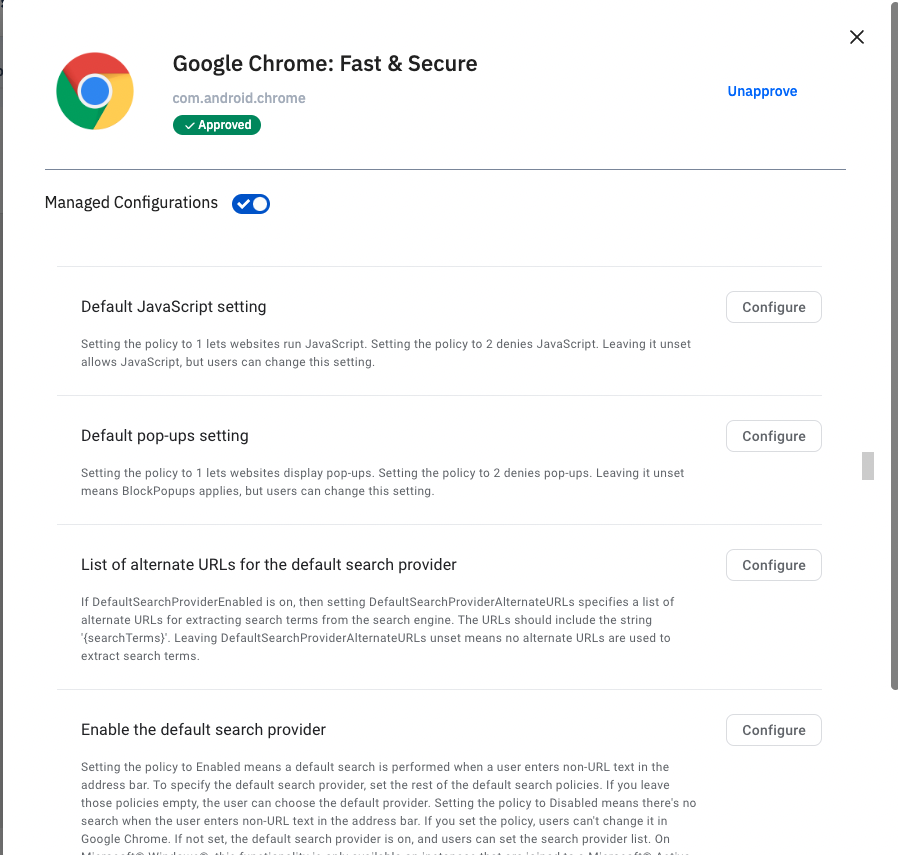Click the List of alternate URLs heading
Viewport: 898px width, 855px height.
pyautogui.click(x=268, y=565)
